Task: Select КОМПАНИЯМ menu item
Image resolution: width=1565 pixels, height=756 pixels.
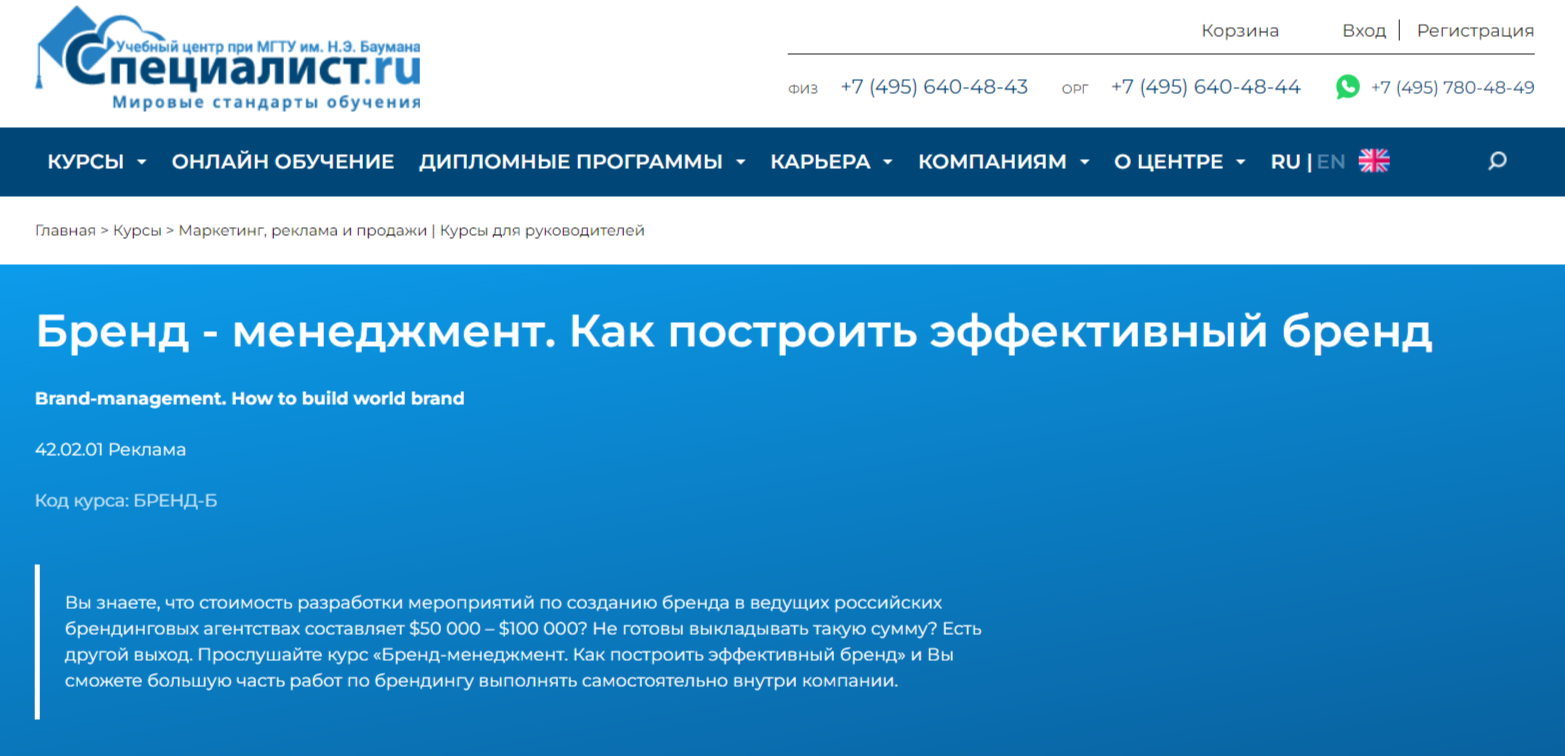Action: coord(992,161)
